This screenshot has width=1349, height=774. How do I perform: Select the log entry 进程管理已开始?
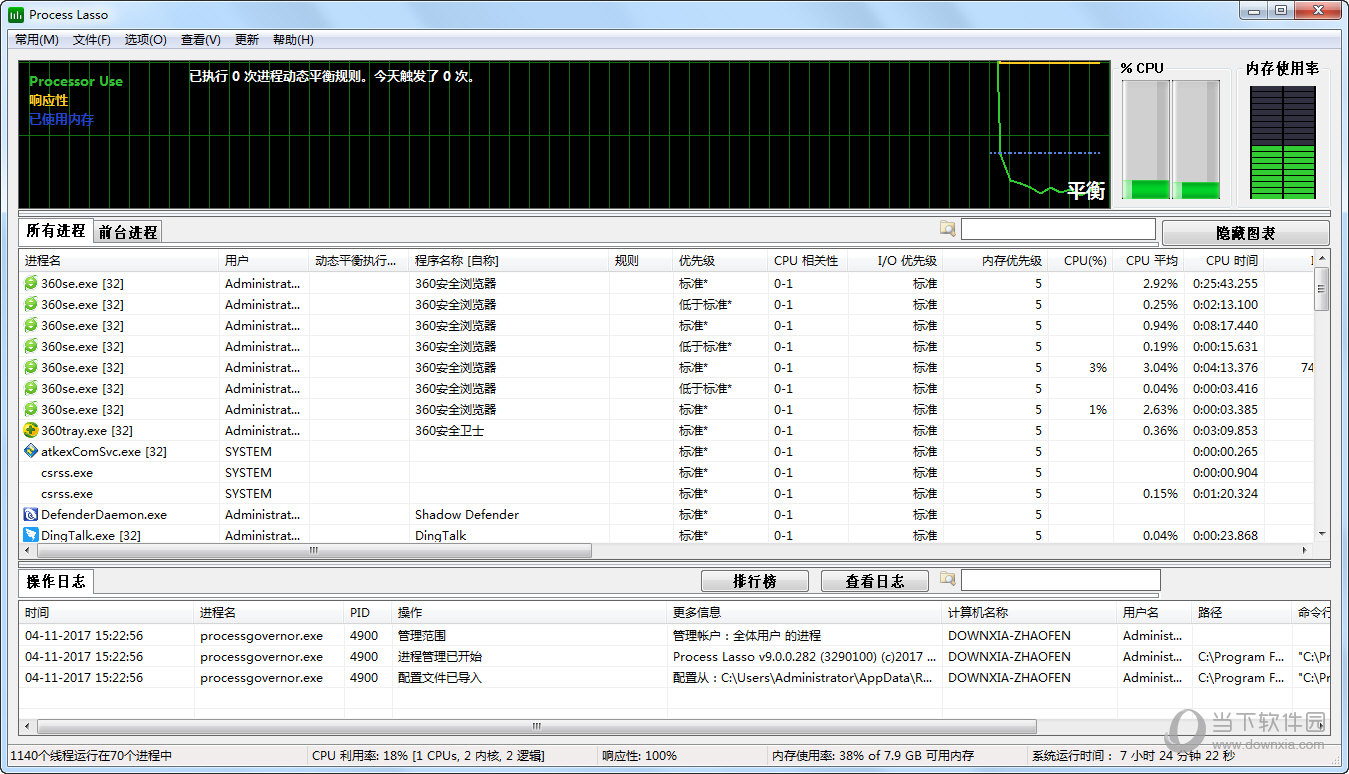point(675,657)
